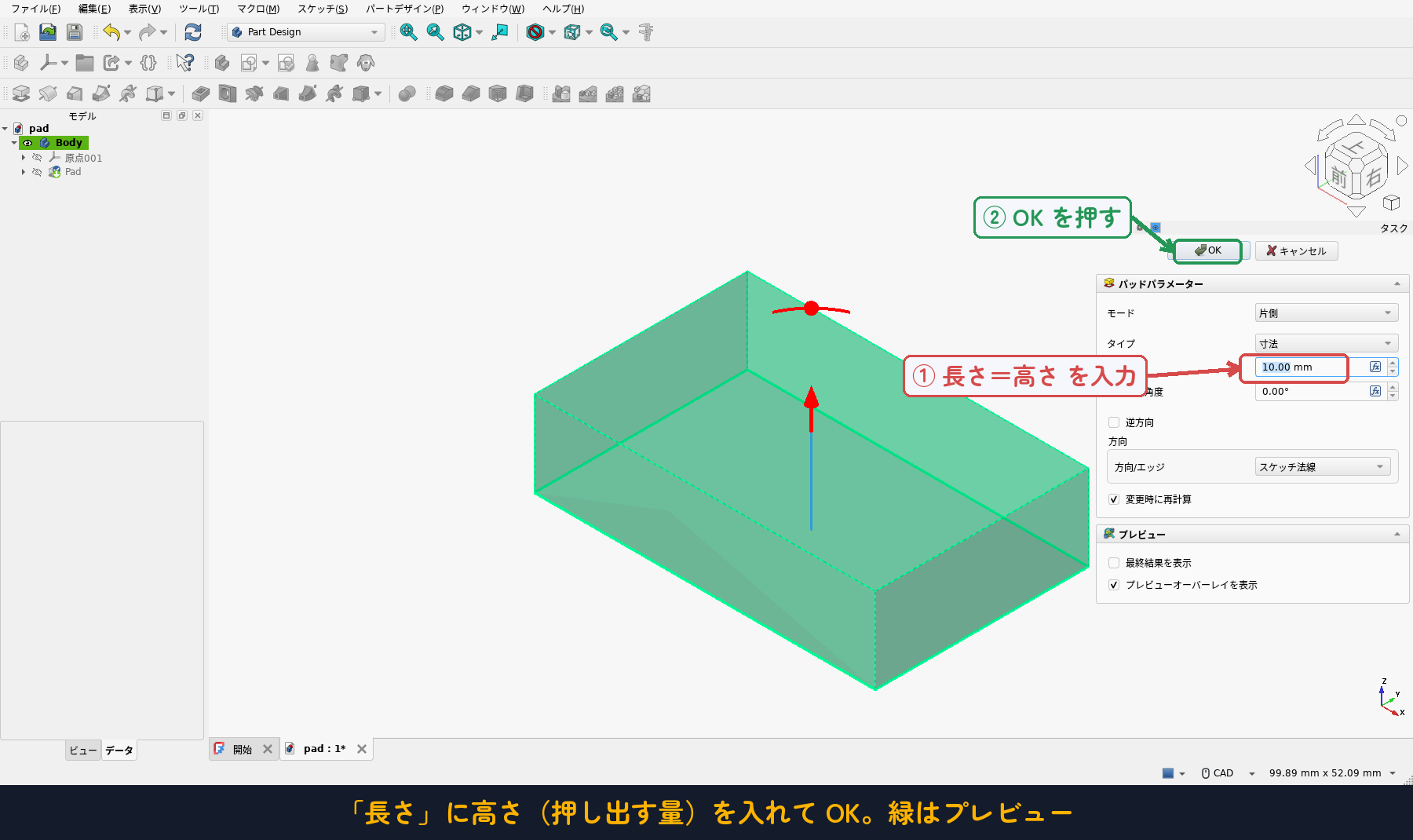Open the パートデザイン menu
The image size is (1413, 840).
click(x=404, y=9)
